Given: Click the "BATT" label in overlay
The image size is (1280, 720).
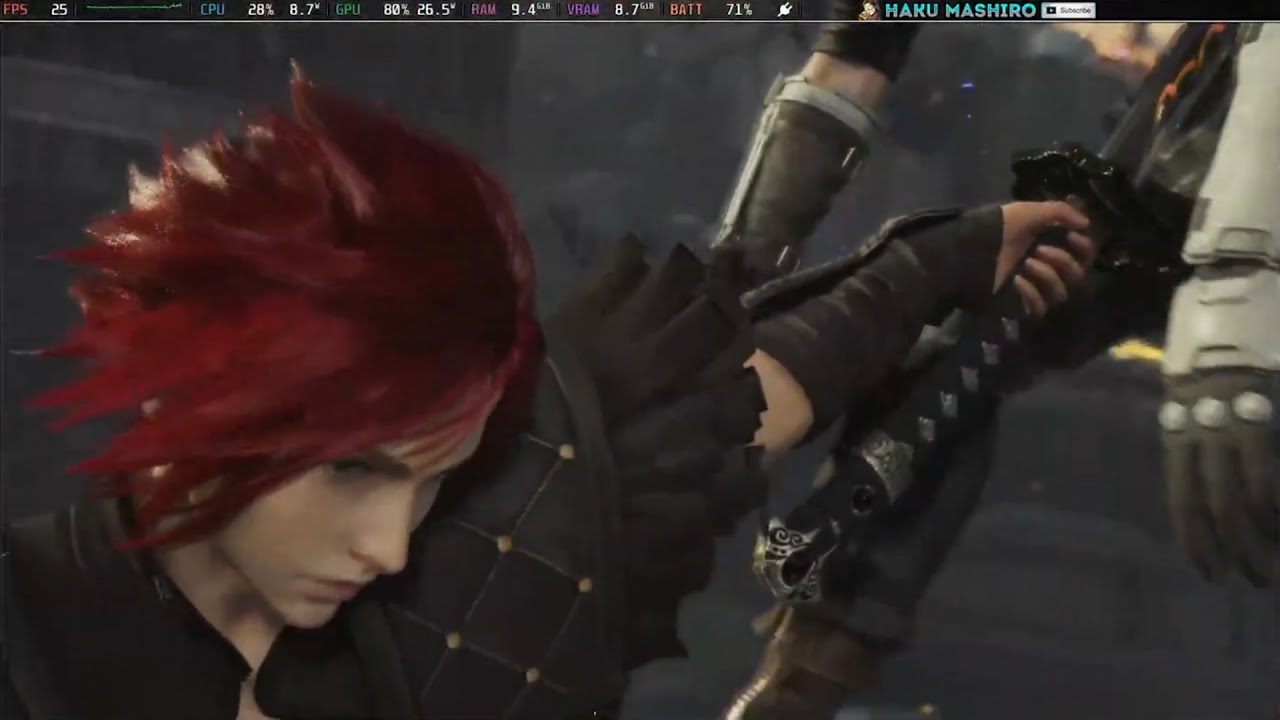Looking at the screenshot, I should (686, 10).
